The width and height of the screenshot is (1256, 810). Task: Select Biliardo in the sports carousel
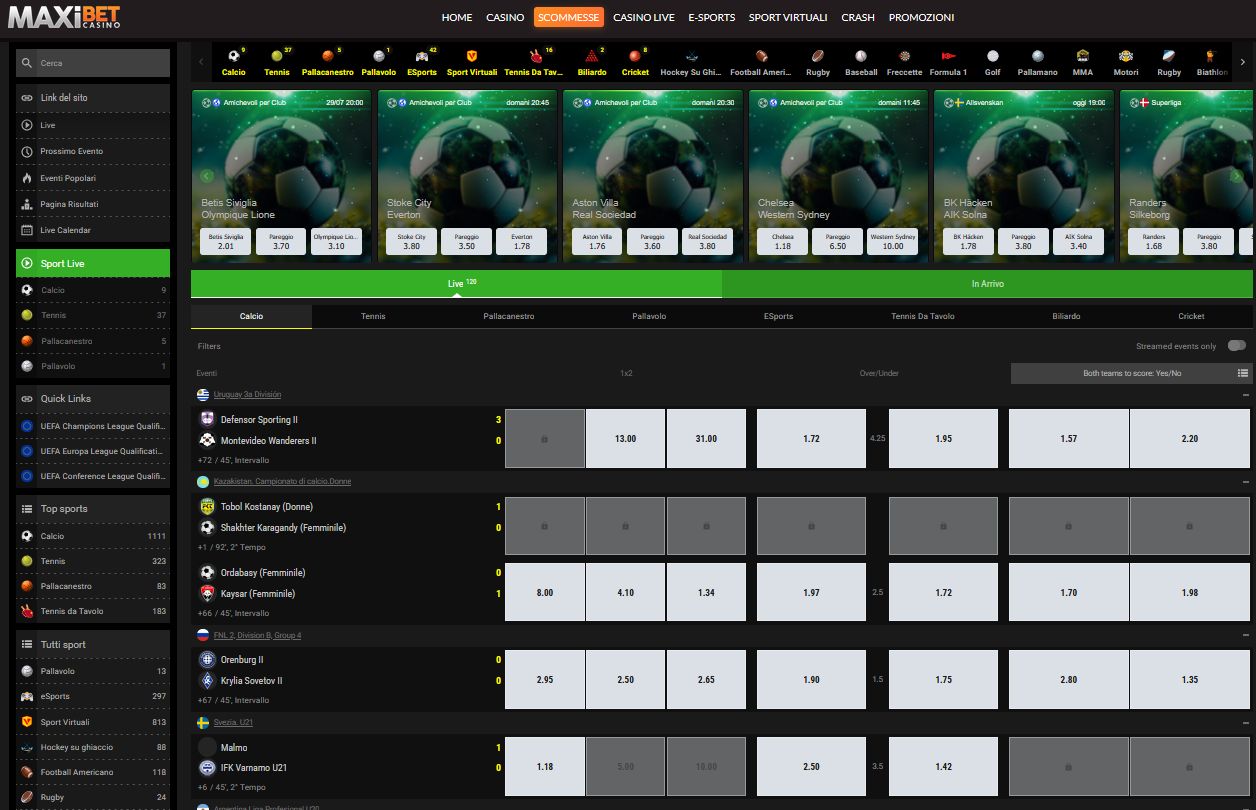[592, 62]
